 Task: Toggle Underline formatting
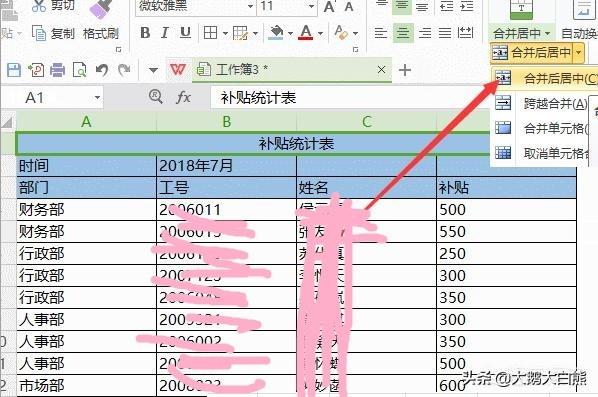[185, 33]
